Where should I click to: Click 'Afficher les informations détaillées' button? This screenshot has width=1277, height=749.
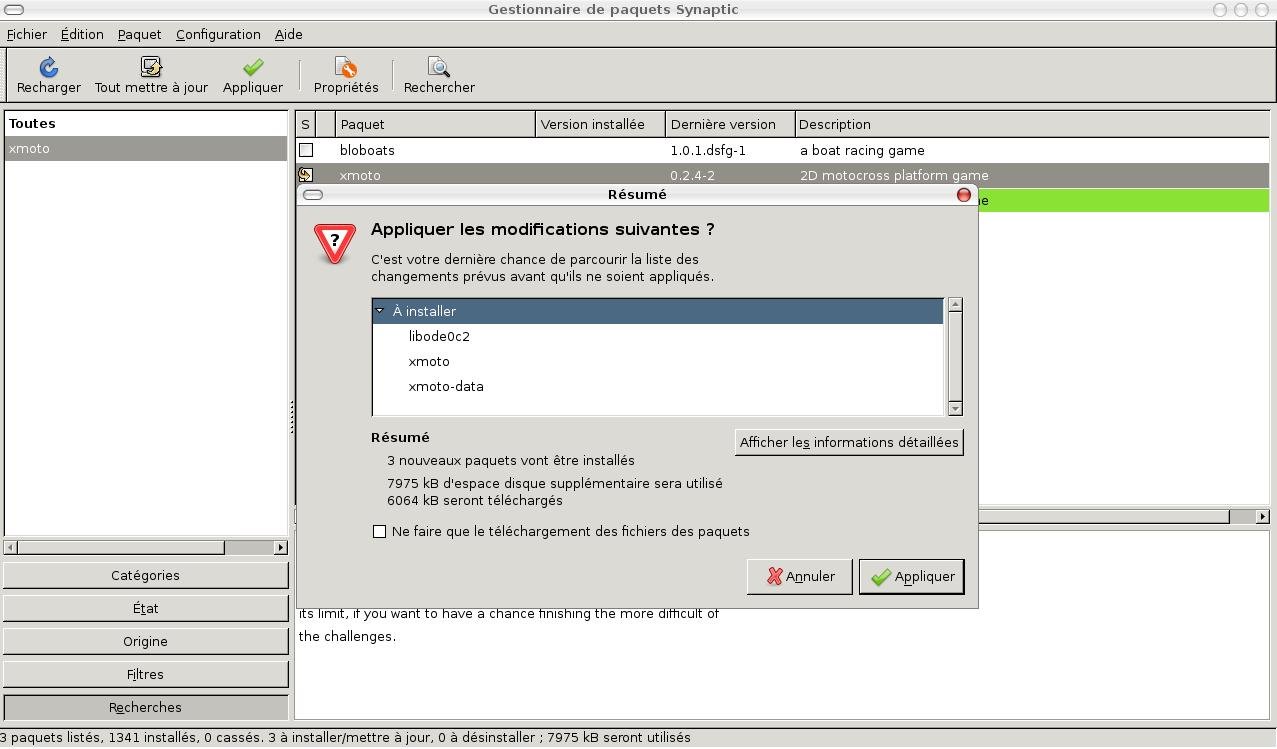click(849, 442)
